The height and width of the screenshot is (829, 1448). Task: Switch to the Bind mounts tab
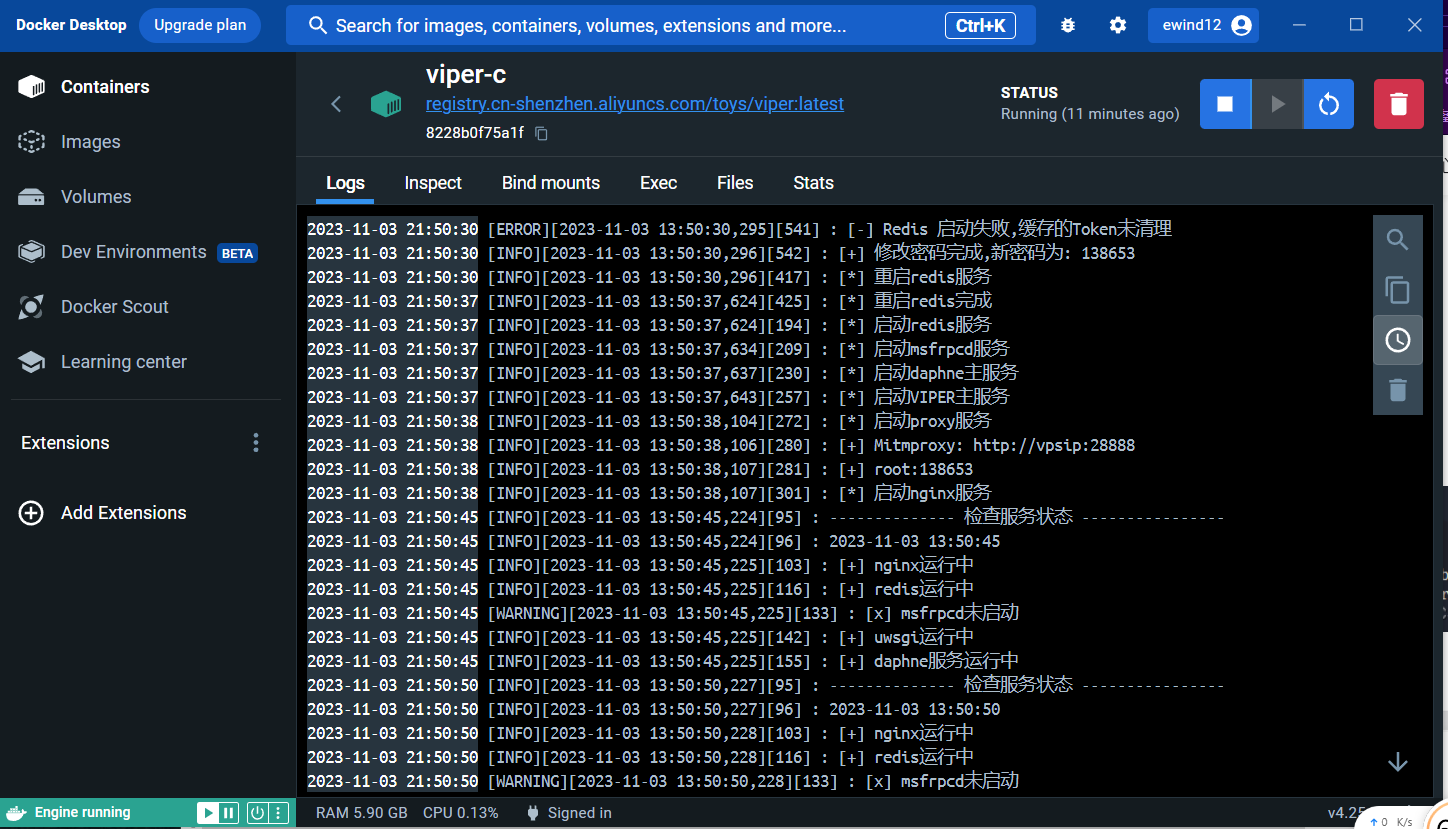tap(551, 183)
